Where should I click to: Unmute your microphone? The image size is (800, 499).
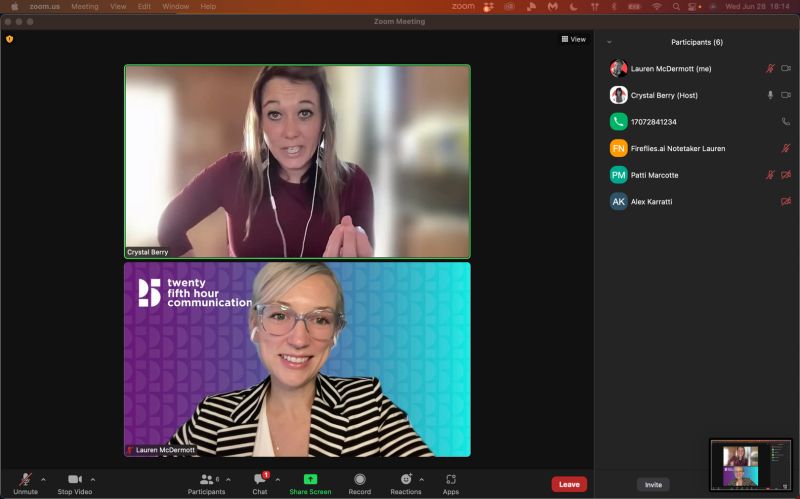tap(25, 483)
